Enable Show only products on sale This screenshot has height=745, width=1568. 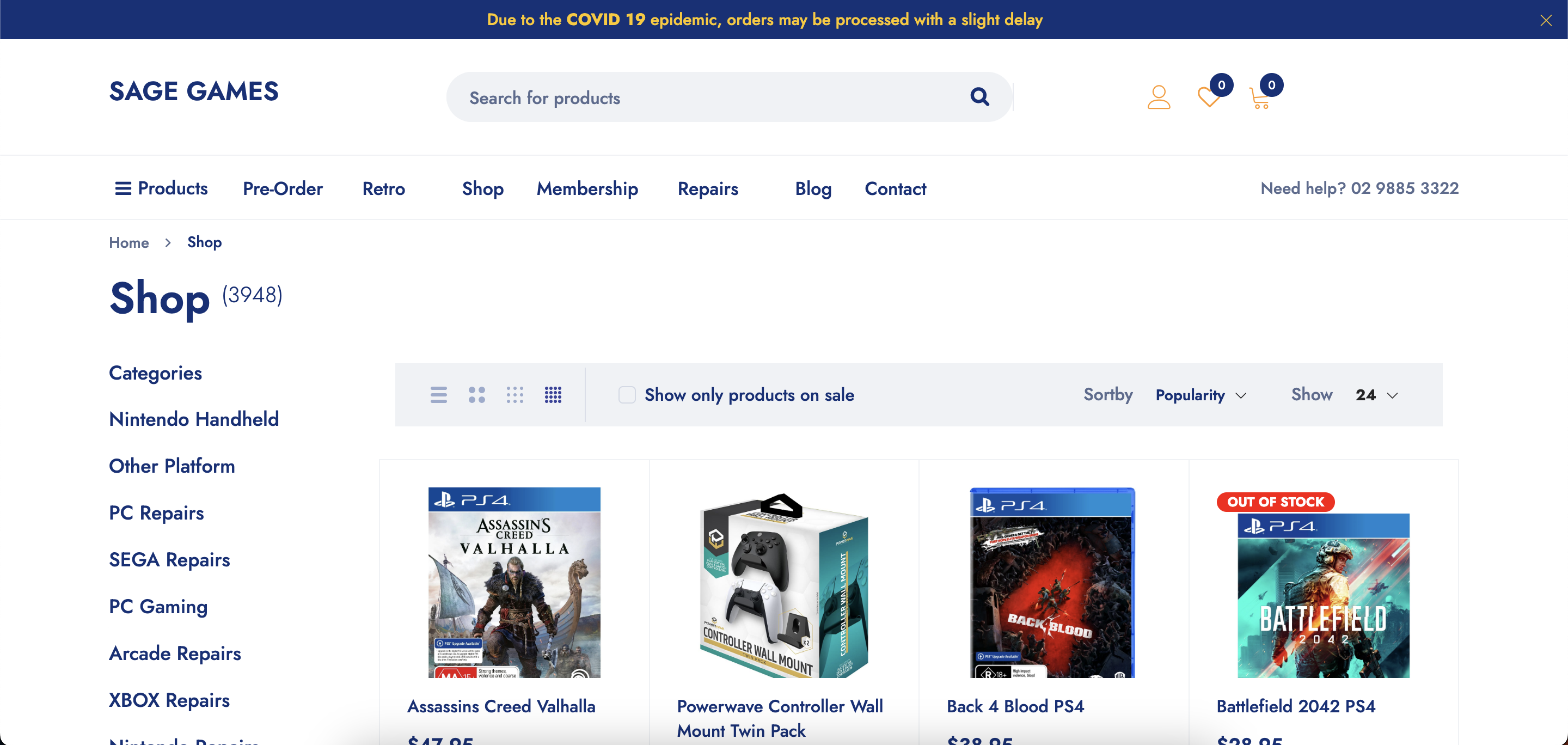[627, 395]
